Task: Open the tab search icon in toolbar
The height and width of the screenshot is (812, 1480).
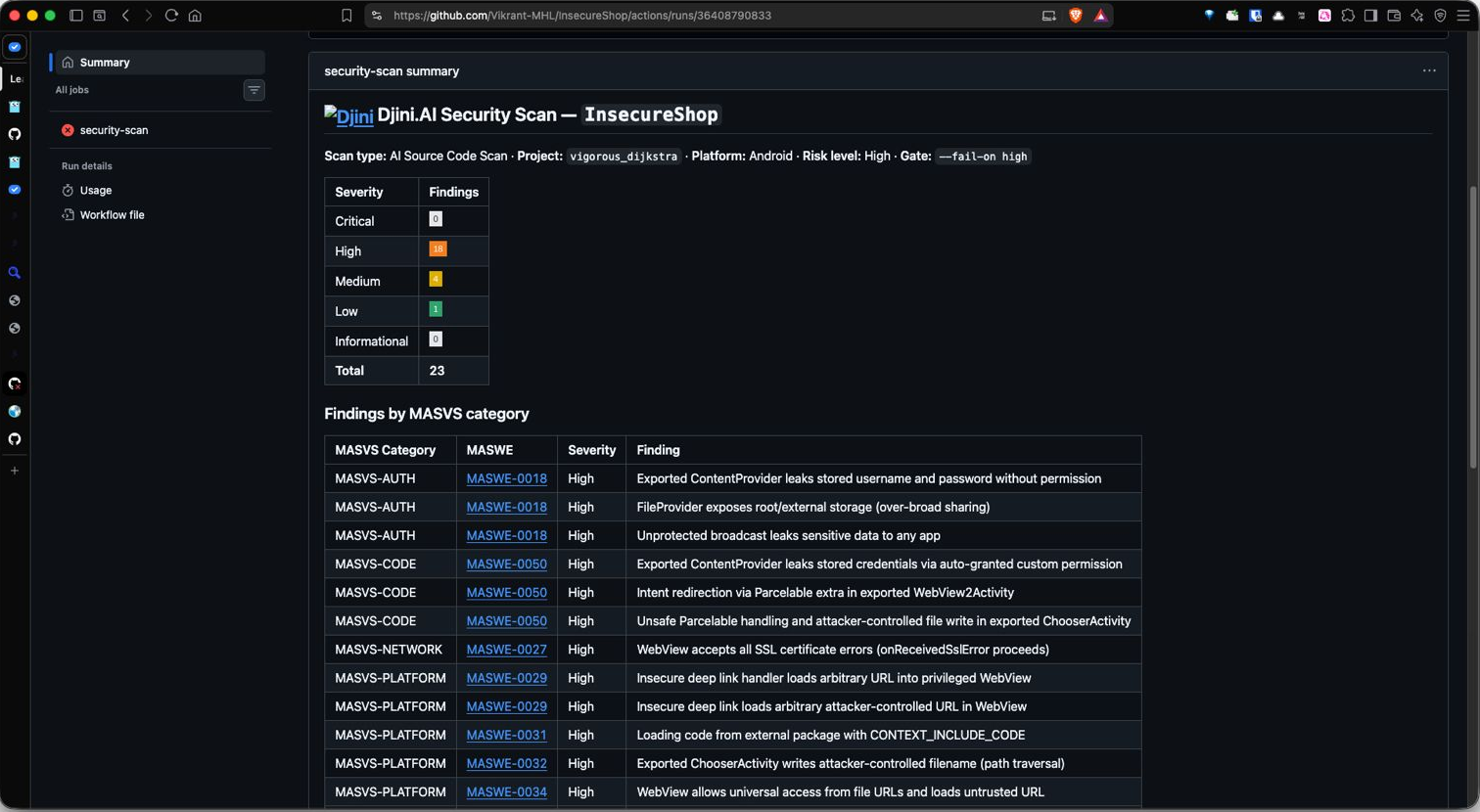Action: tap(99, 16)
